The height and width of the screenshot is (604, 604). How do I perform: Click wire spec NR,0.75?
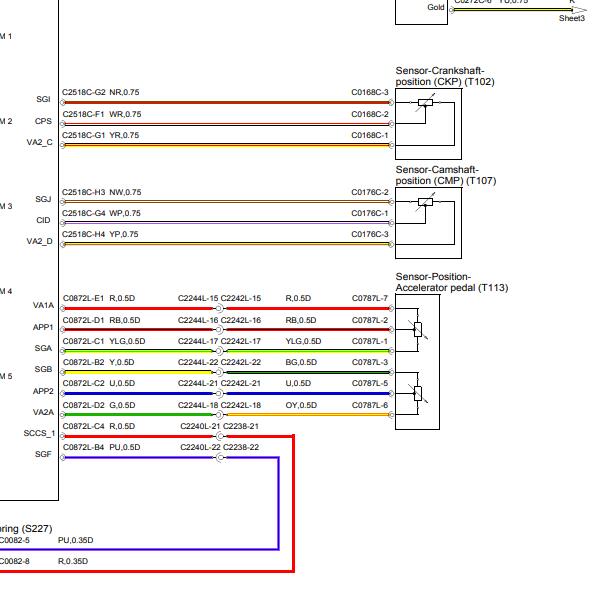pyautogui.click(x=124, y=92)
